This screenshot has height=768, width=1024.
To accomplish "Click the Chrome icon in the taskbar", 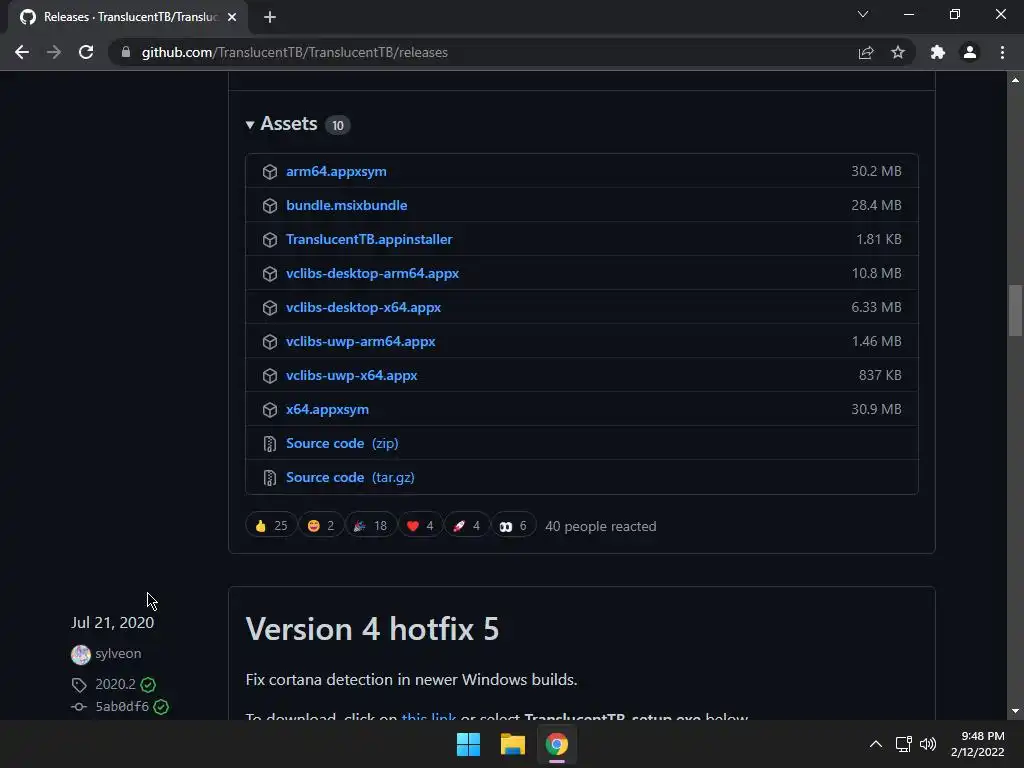I will pyautogui.click(x=557, y=744).
